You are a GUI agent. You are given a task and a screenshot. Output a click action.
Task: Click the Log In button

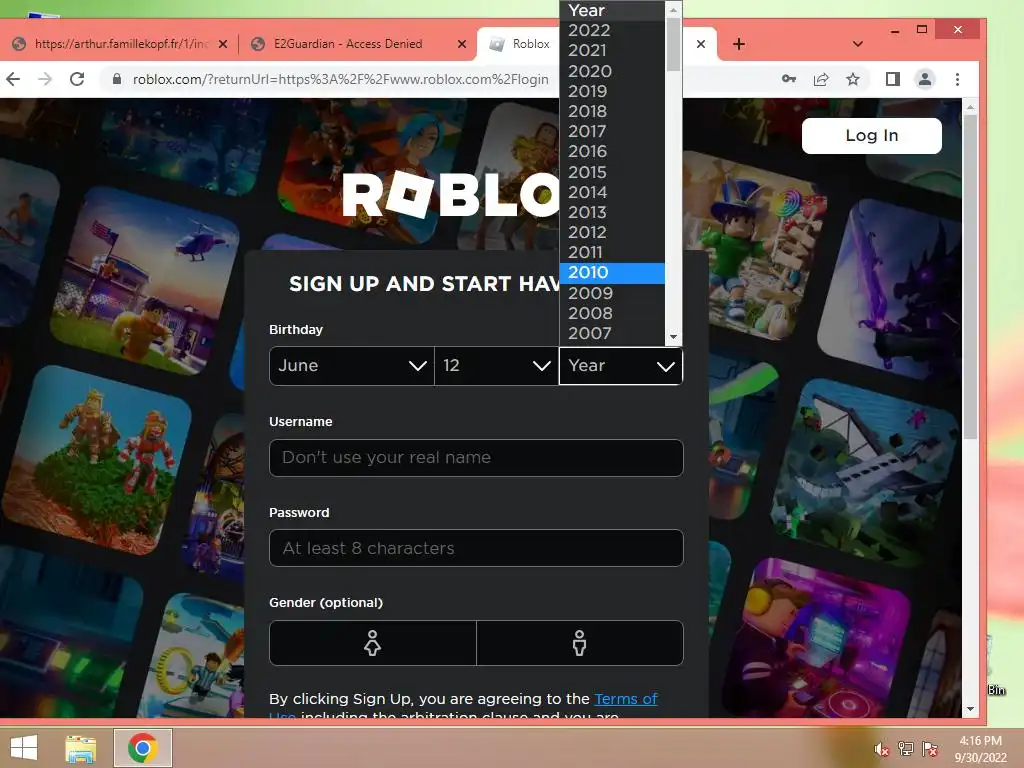(872, 136)
